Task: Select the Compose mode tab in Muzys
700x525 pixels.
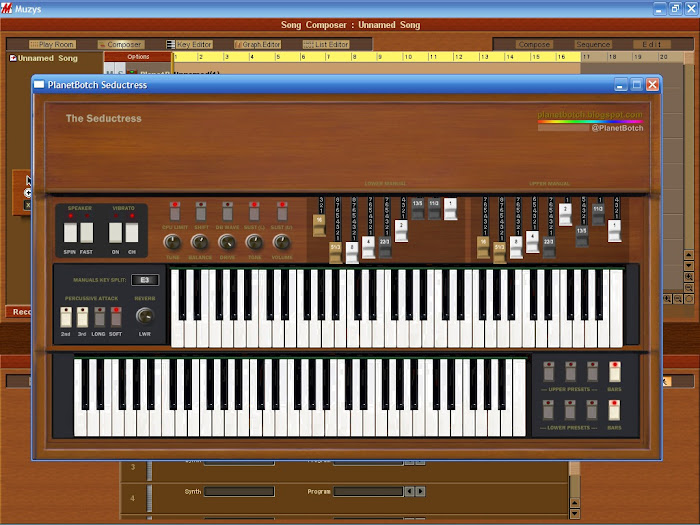Action: pos(534,44)
